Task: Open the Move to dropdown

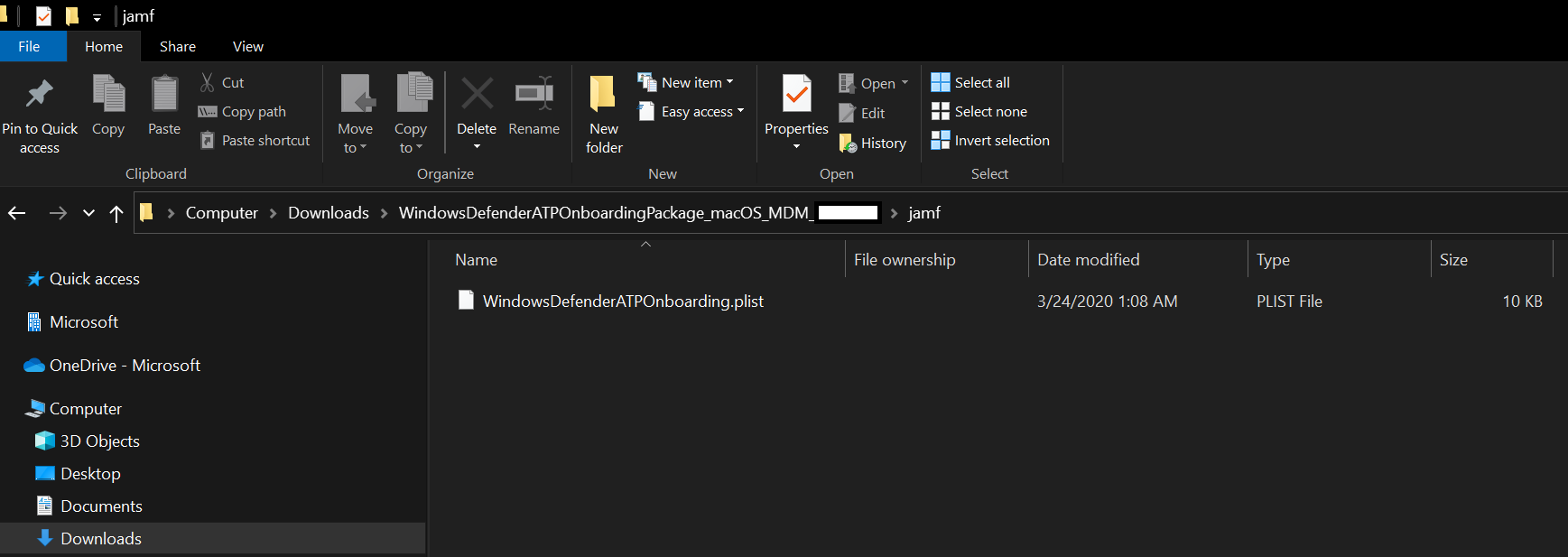Action: pyautogui.click(x=356, y=115)
